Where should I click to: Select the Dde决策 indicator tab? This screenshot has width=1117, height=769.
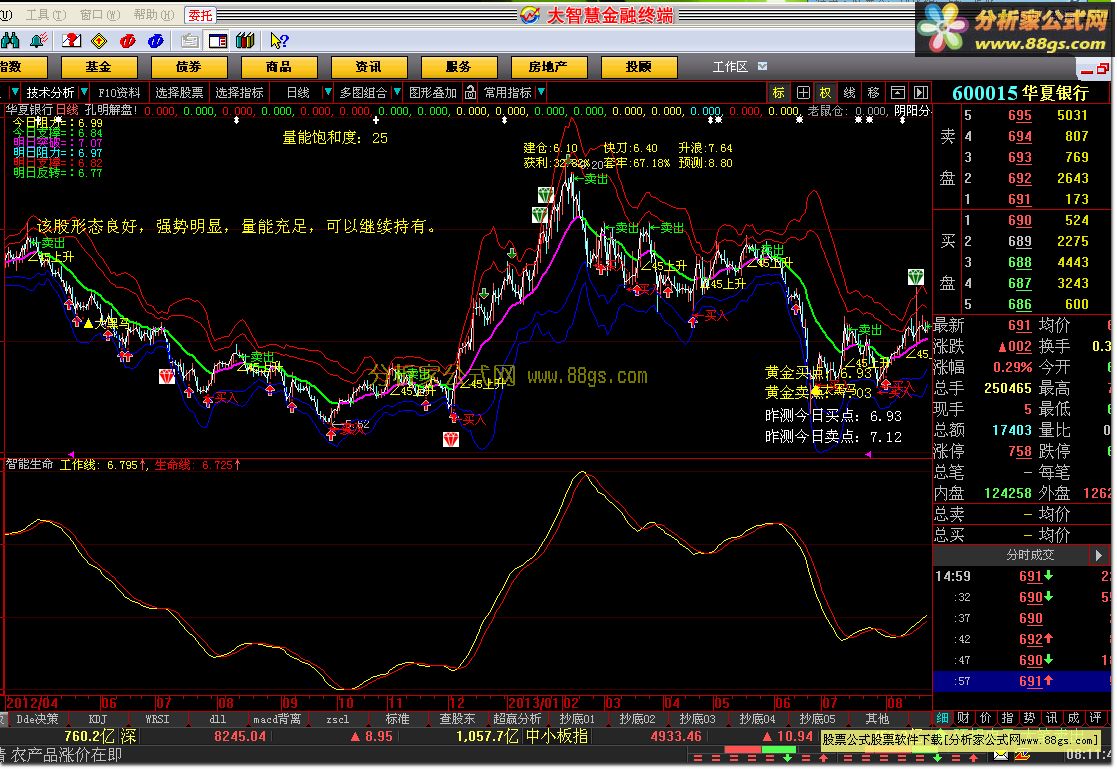click(38, 719)
